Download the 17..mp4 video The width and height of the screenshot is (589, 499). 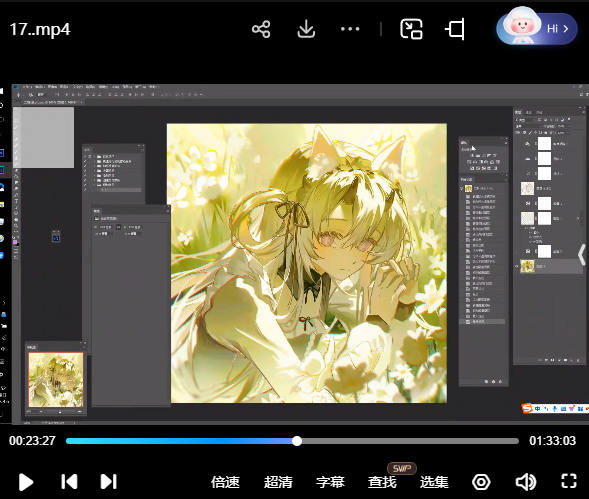pos(306,29)
